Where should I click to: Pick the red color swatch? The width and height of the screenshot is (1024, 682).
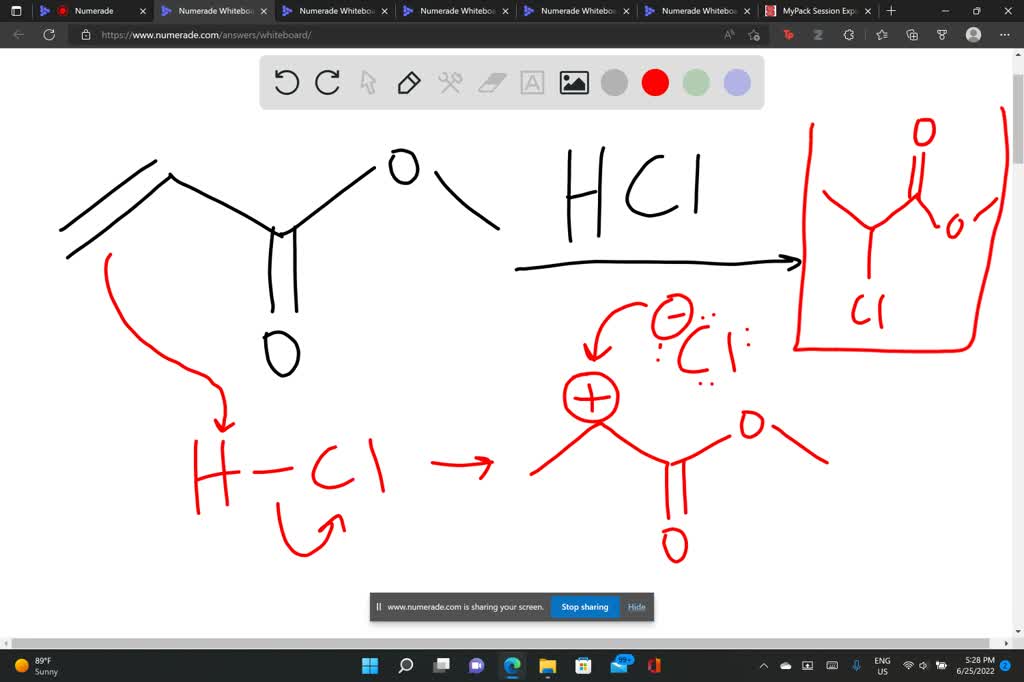(655, 83)
